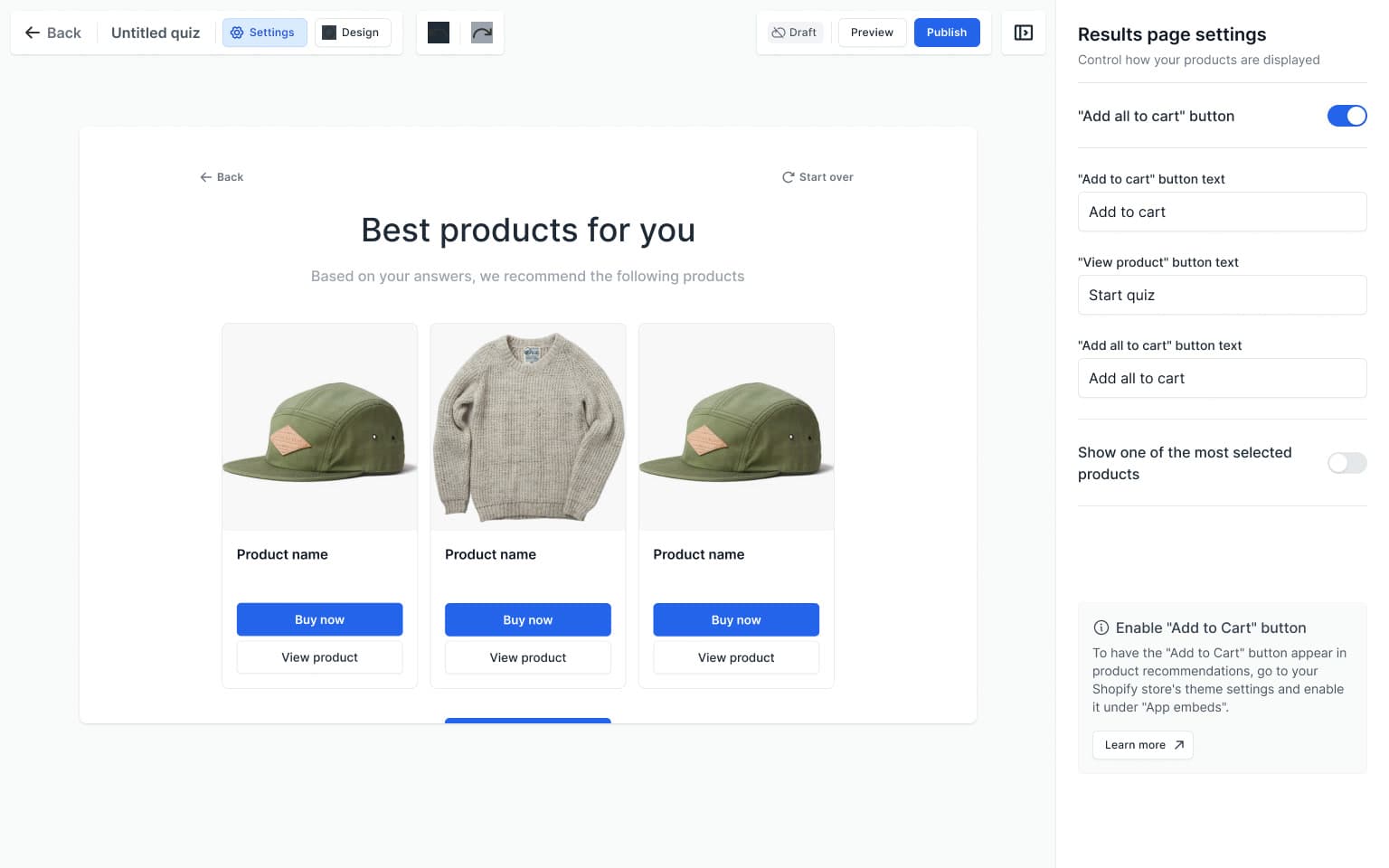Click the Draft status badge
The height and width of the screenshot is (868, 1389).
pyautogui.click(x=794, y=33)
